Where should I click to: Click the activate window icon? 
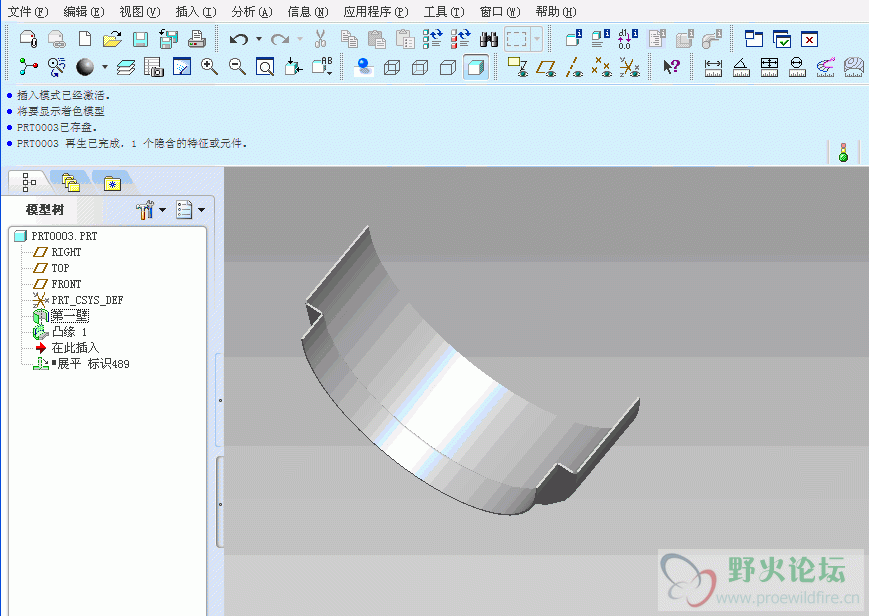pyautogui.click(x=781, y=39)
